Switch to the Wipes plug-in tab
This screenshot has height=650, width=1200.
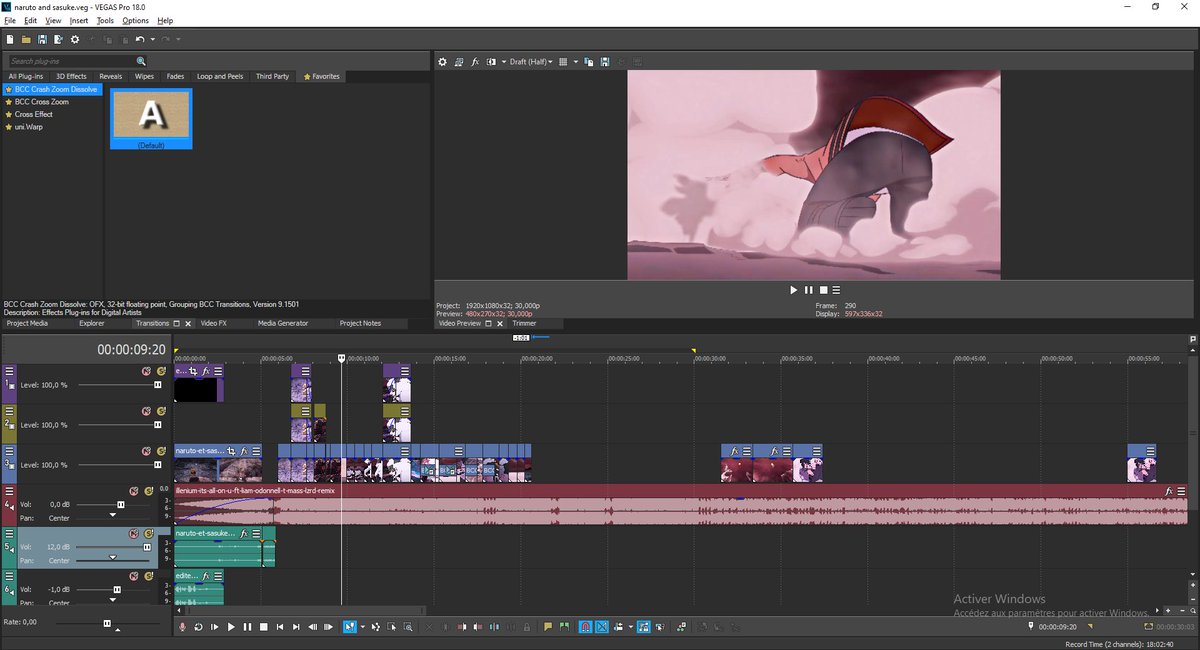tap(144, 76)
